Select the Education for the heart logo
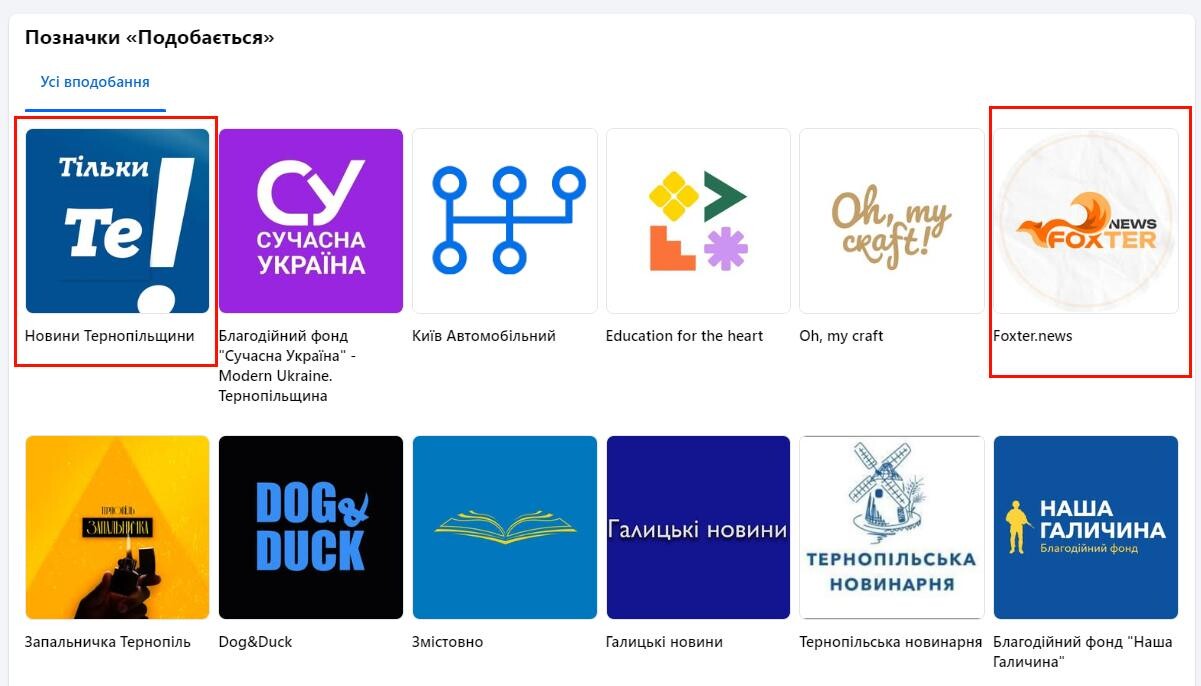 point(698,221)
